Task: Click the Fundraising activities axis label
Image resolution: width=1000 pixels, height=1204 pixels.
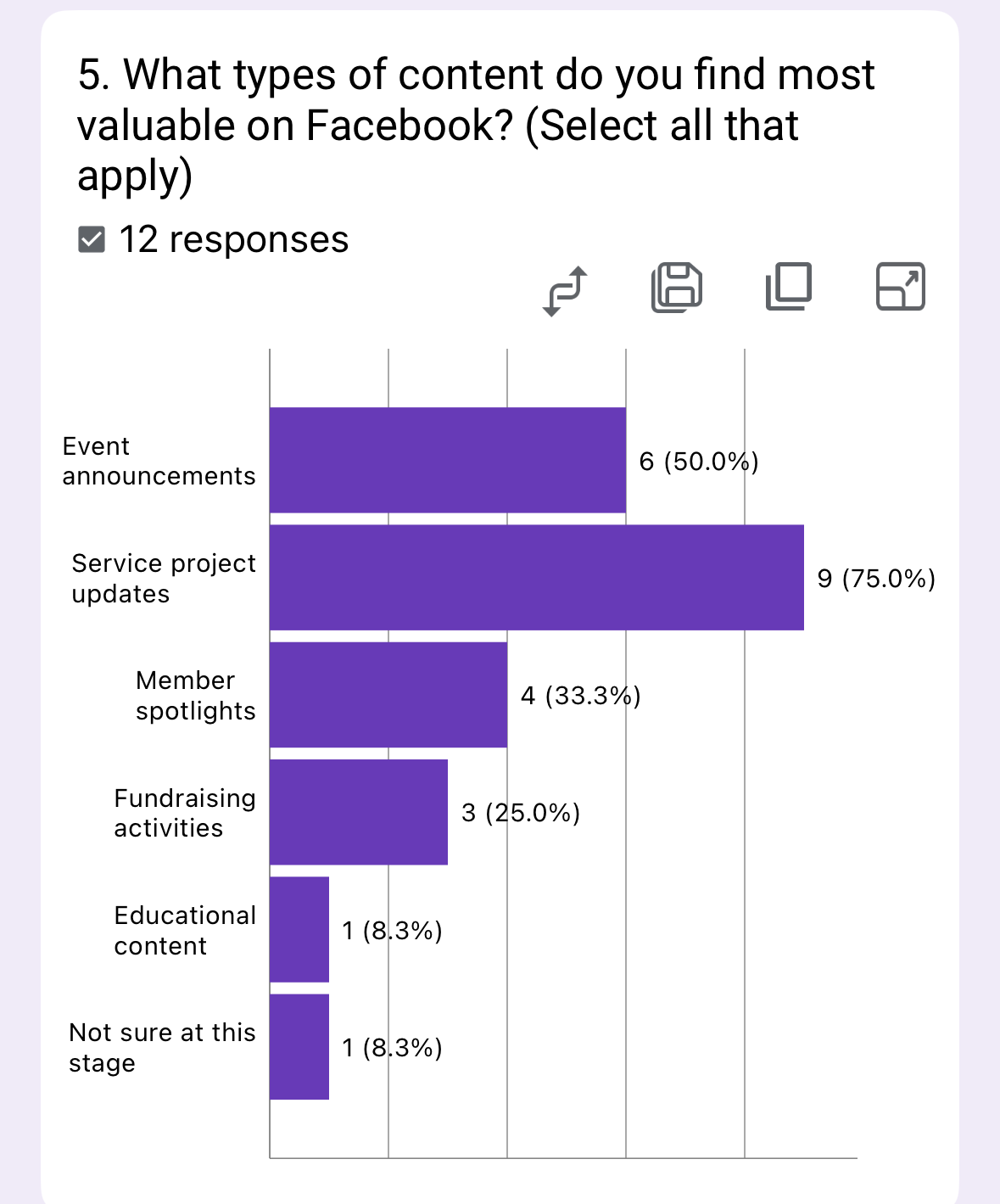Action: [184, 813]
